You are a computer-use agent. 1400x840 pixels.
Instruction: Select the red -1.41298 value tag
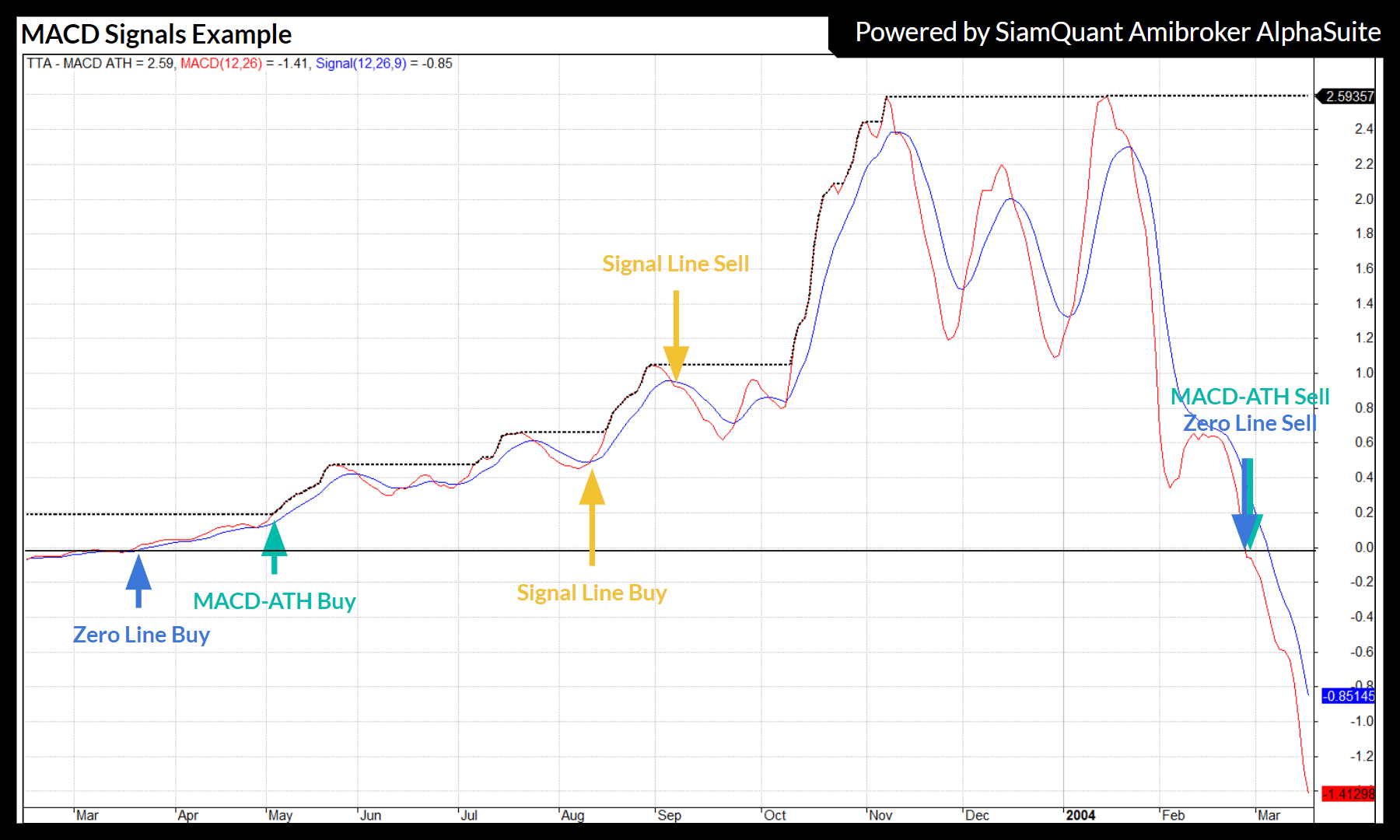click(x=1348, y=793)
